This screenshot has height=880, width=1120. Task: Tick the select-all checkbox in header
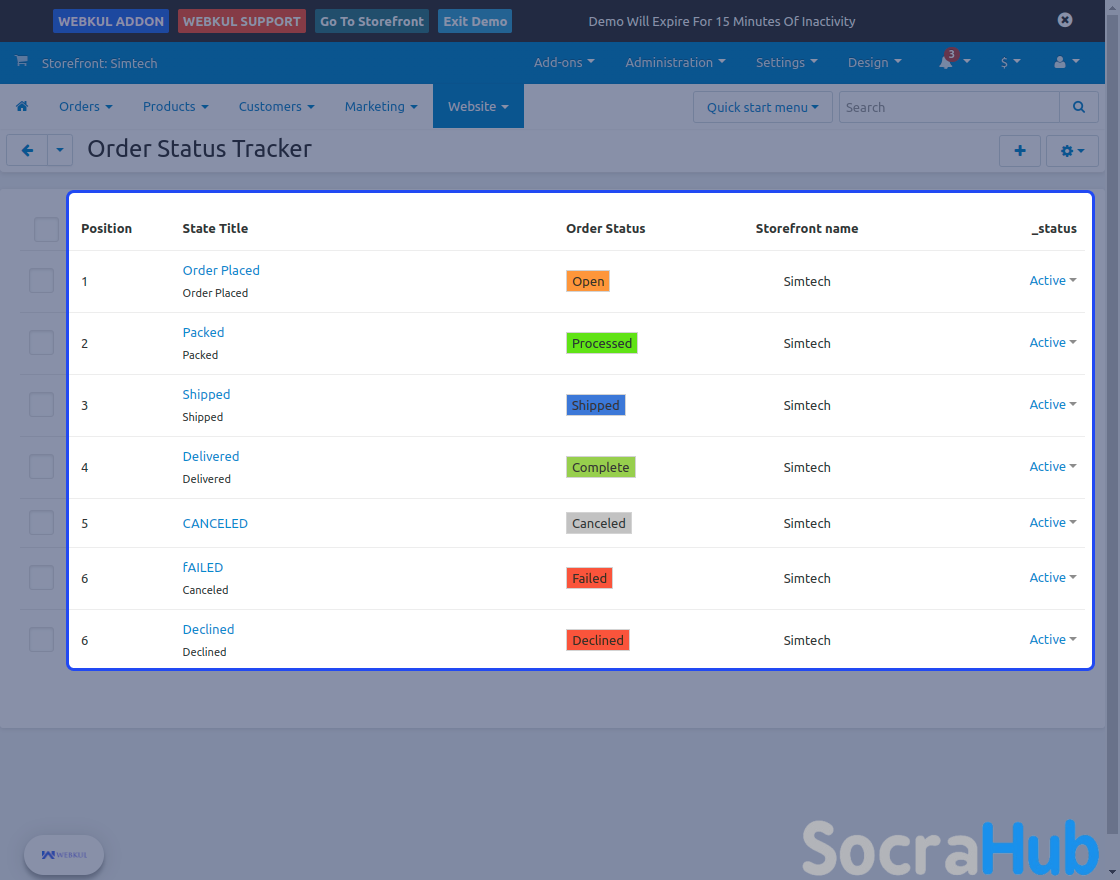[47, 229]
